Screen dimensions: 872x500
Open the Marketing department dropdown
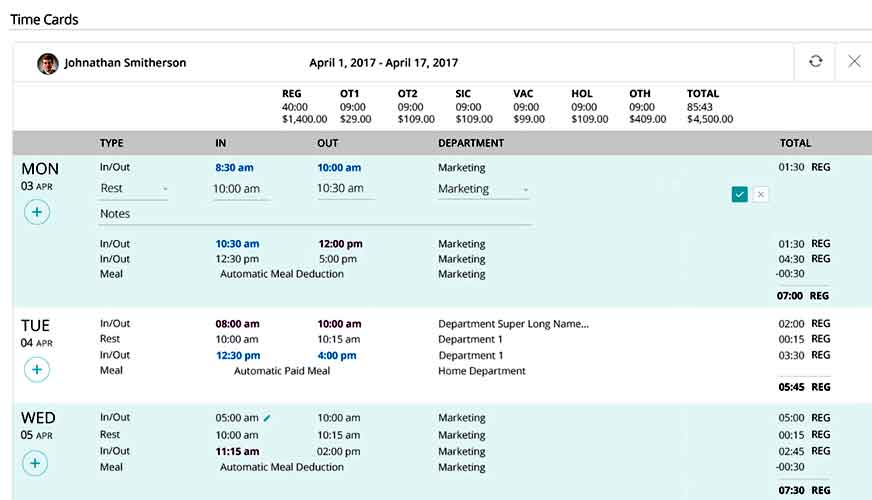point(483,189)
